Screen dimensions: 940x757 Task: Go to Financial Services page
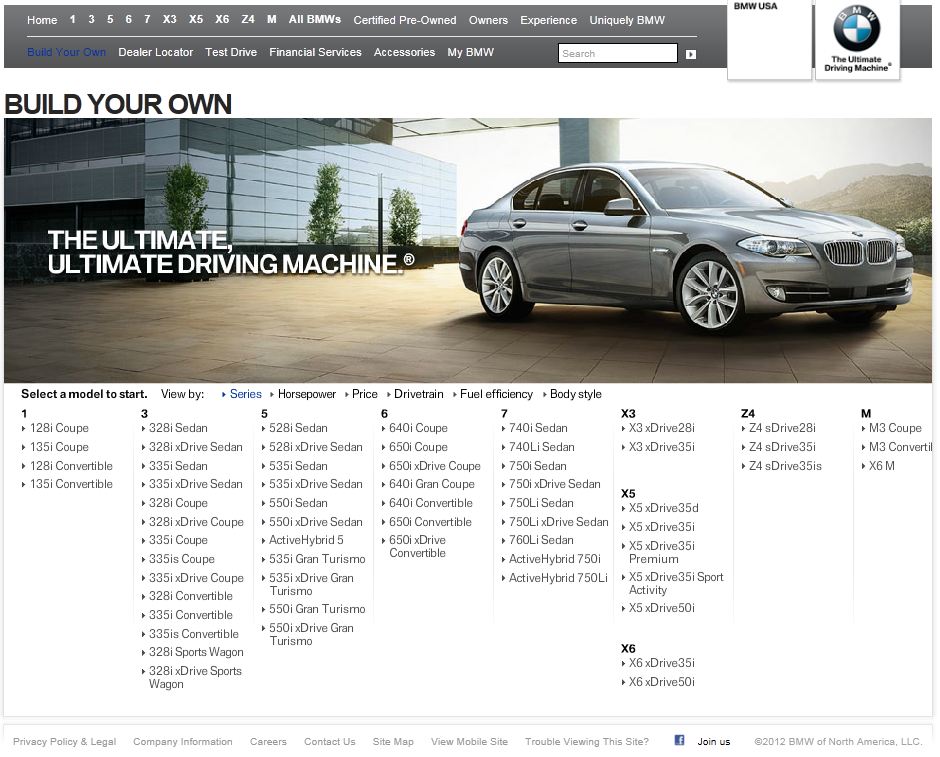tap(315, 52)
